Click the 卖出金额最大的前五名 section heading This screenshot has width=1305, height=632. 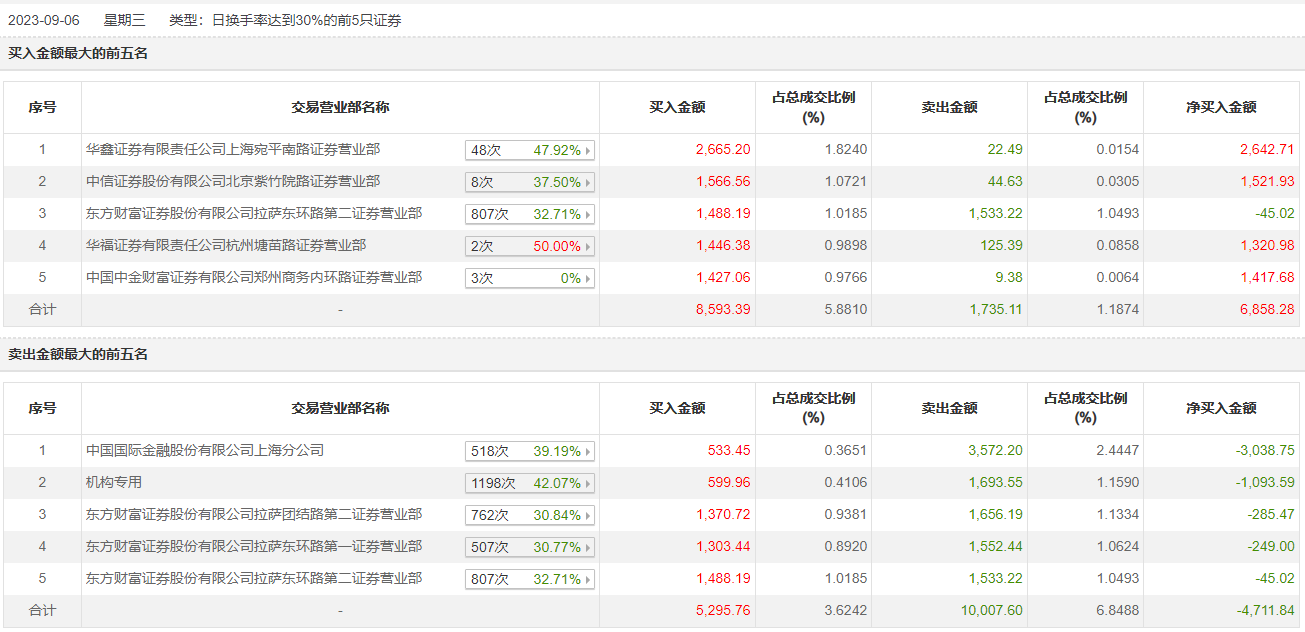78,354
